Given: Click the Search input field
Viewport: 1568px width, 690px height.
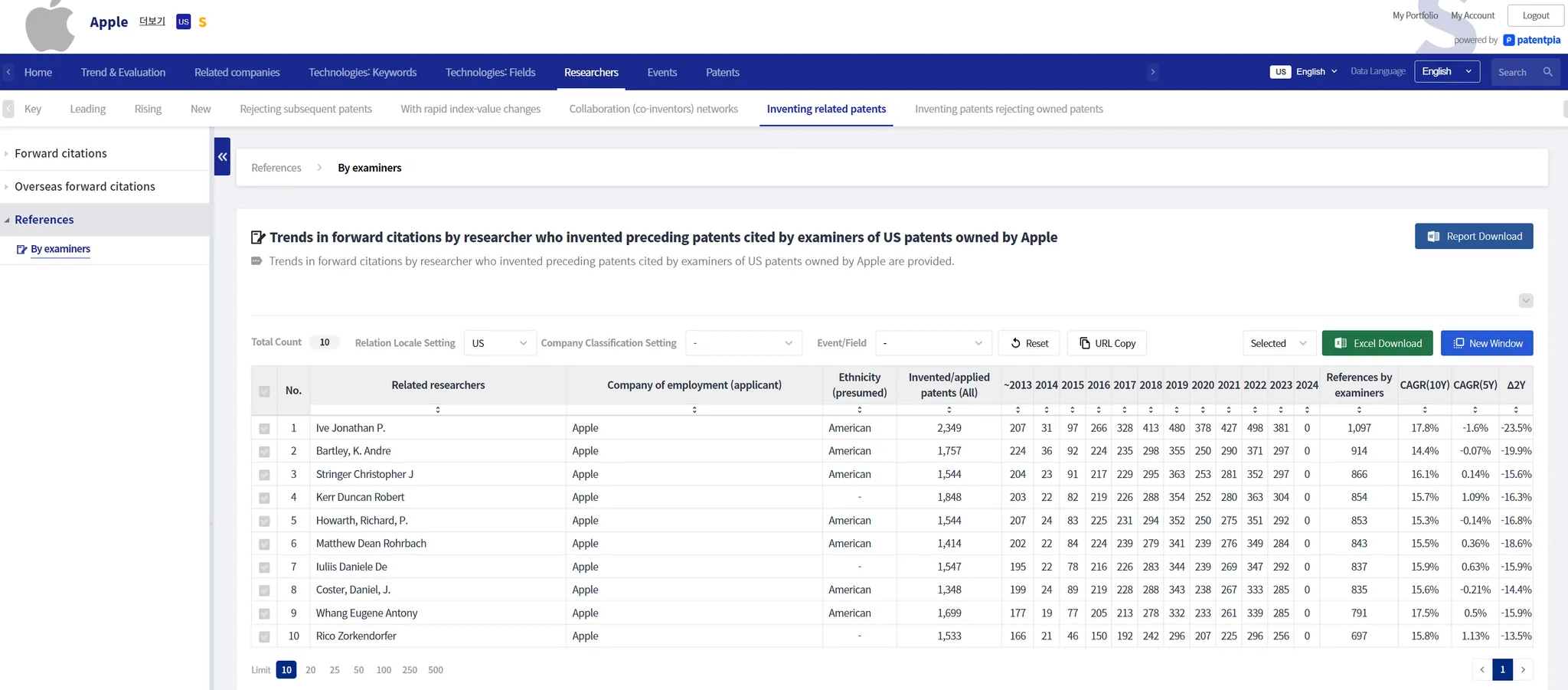Looking at the screenshot, I should click(1517, 72).
